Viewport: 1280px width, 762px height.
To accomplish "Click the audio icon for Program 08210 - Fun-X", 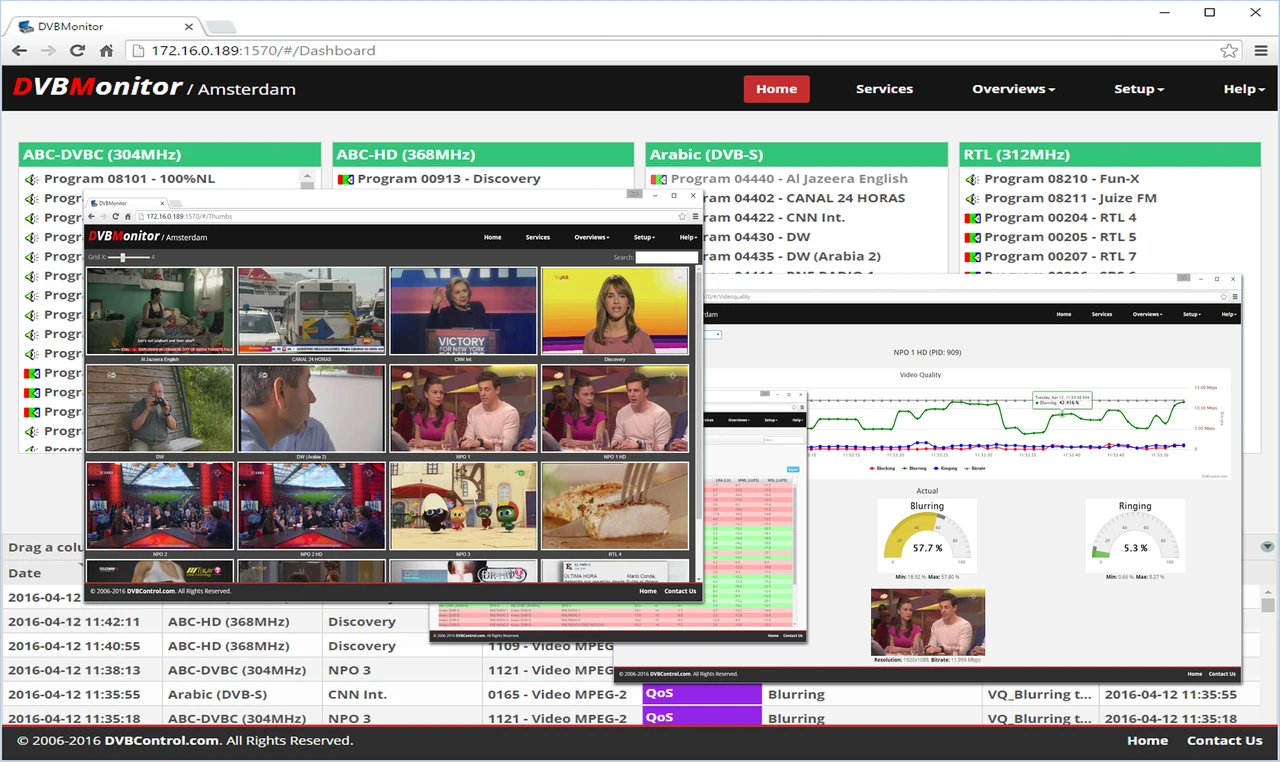I will pos(972,180).
